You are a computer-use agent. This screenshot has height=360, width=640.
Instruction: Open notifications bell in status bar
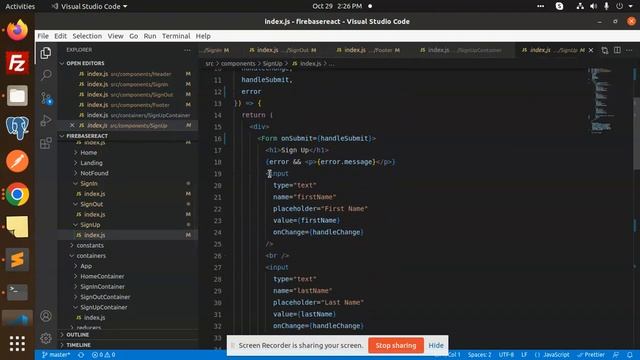(x=630, y=355)
